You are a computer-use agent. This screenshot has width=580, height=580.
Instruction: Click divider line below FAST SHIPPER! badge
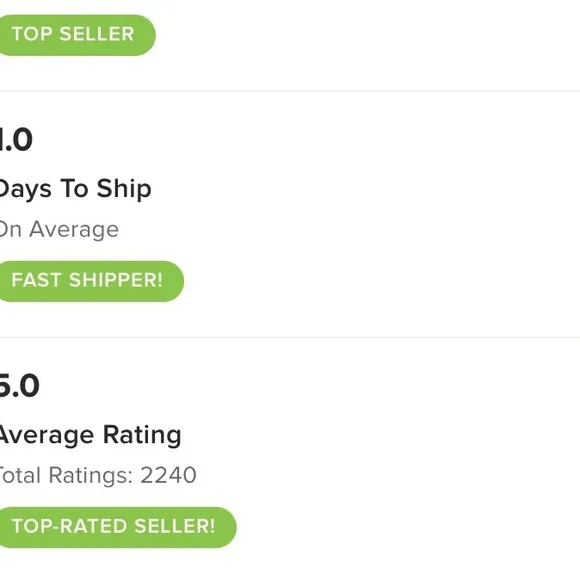[x=290, y=337]
